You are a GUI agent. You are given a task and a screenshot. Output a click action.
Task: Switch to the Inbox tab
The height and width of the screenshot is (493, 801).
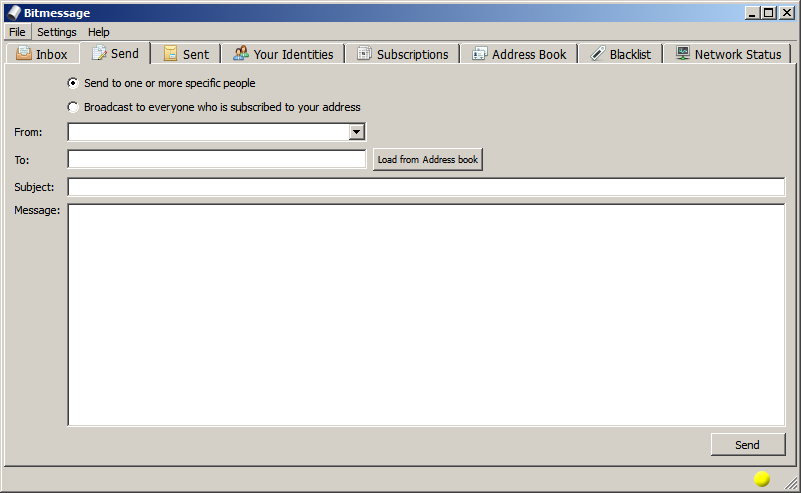click(x=42, y=54)
